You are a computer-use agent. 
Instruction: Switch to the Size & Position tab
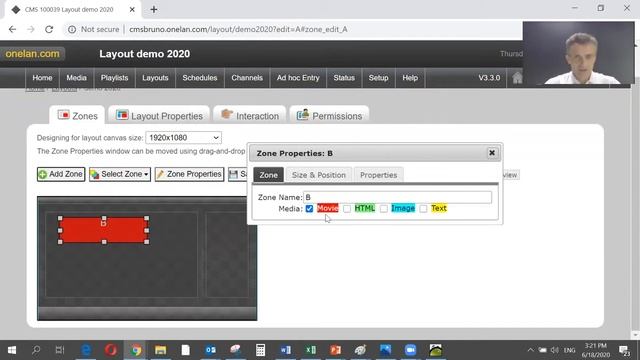point(318,175)
